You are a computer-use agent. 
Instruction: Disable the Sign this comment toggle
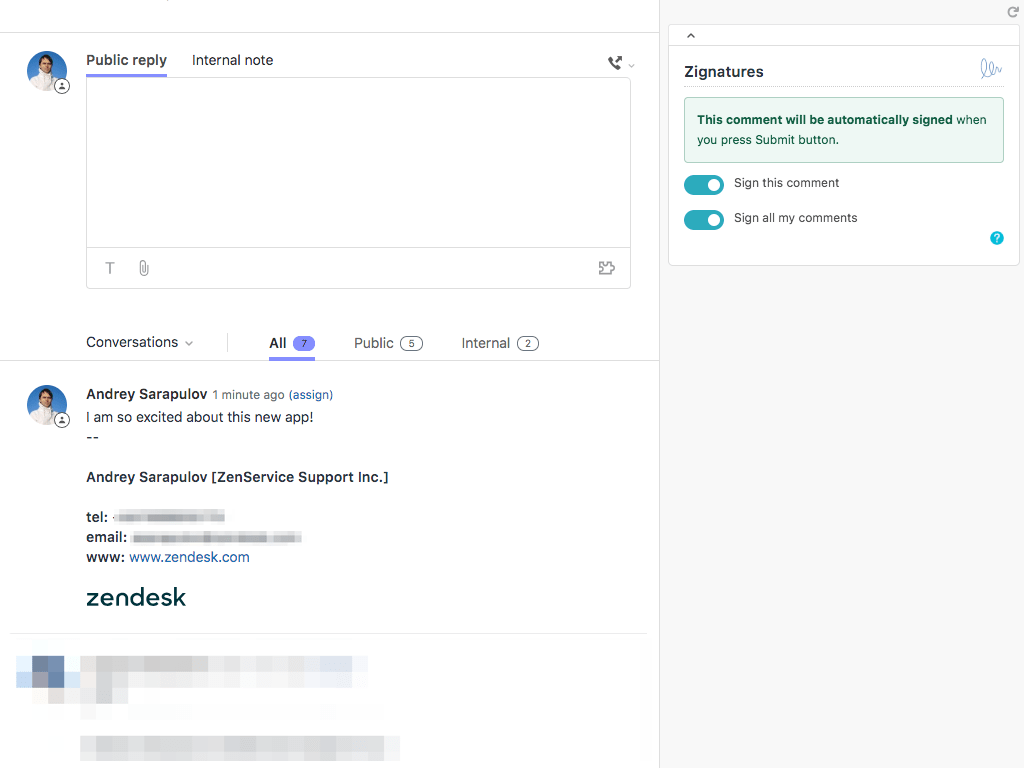coord(704,185)
